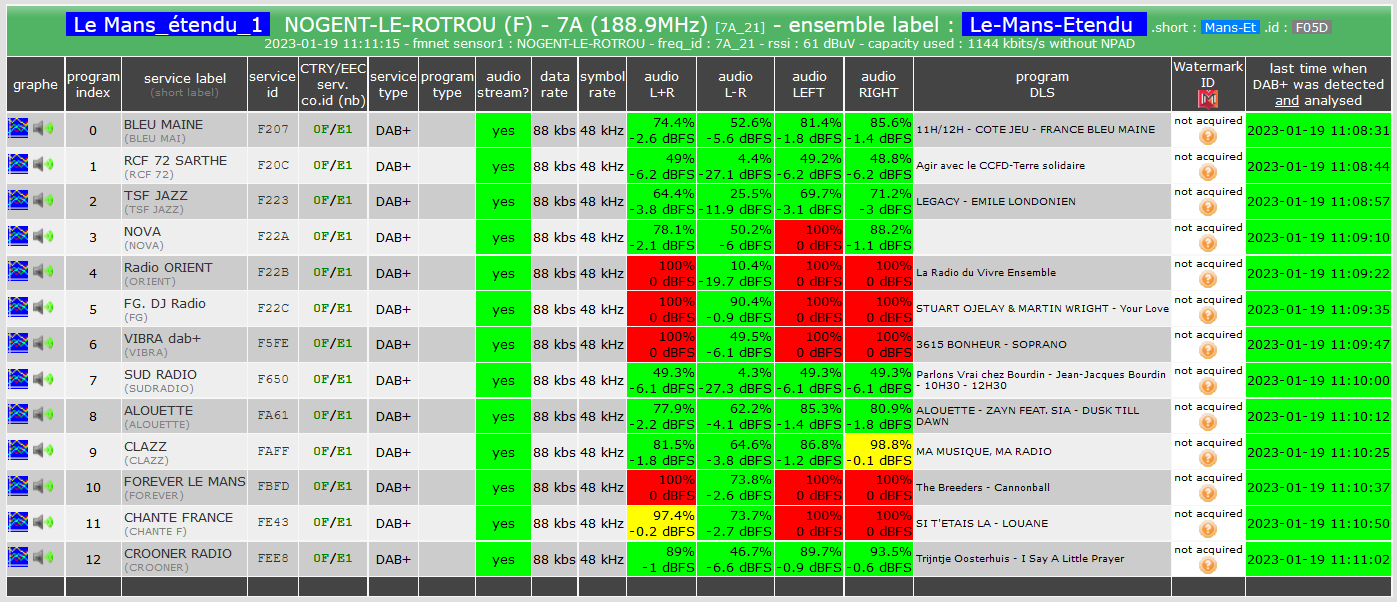1397x602 pixels.
Task: Open the graph icon for ALOUETTE
Action: click(18, 415)
